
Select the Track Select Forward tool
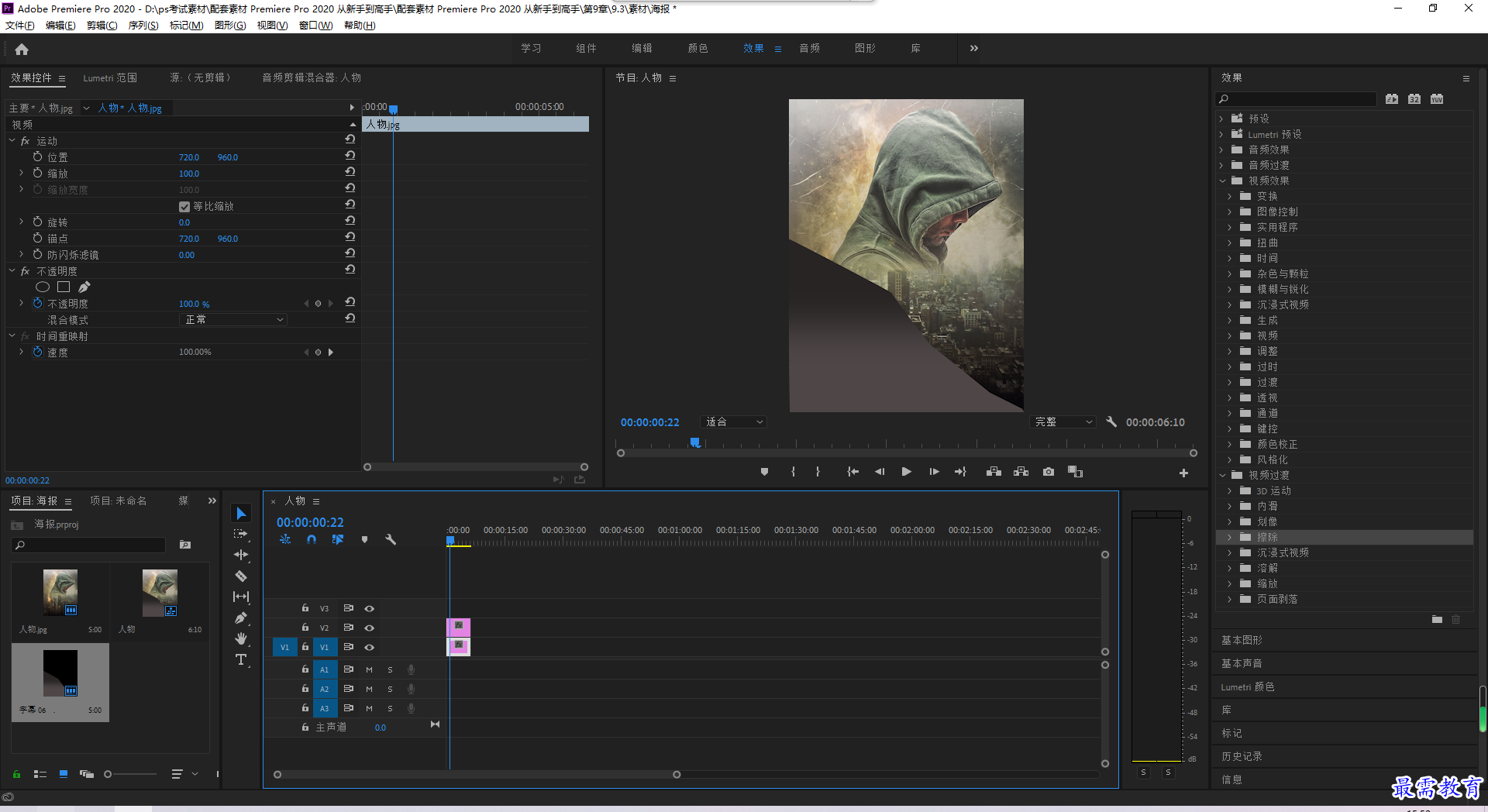pos(241,534)
